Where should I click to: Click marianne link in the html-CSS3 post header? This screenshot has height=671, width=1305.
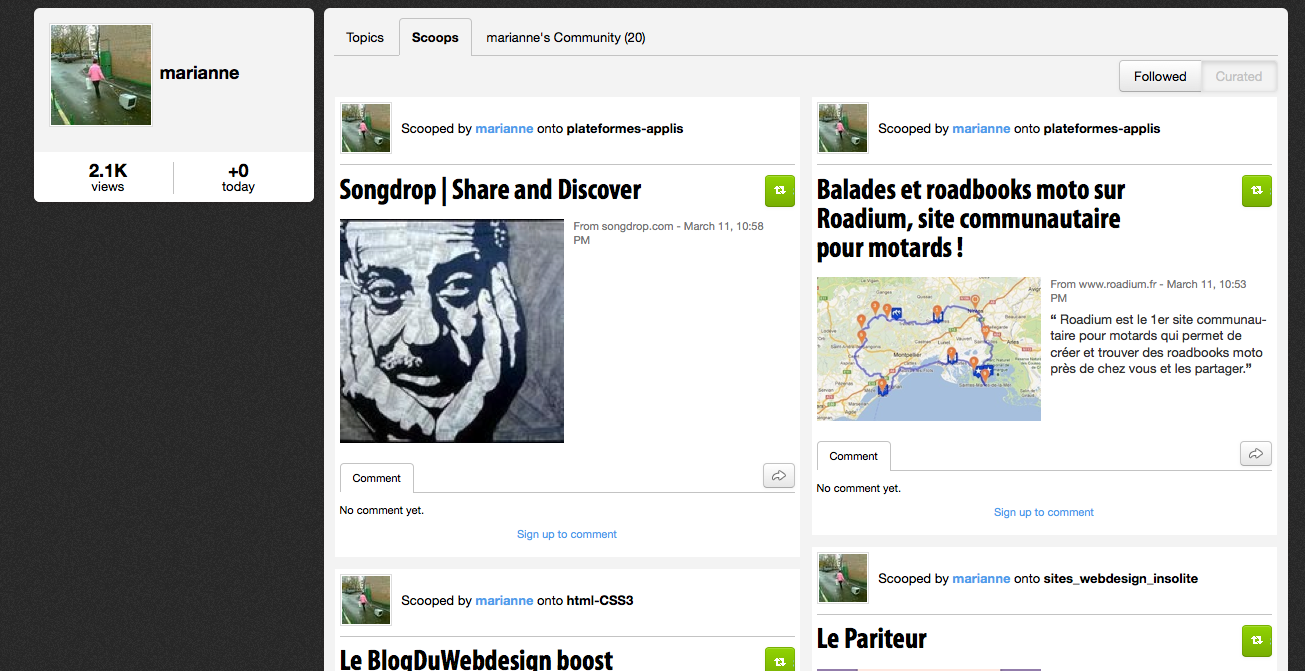click(x=504, y=600)
